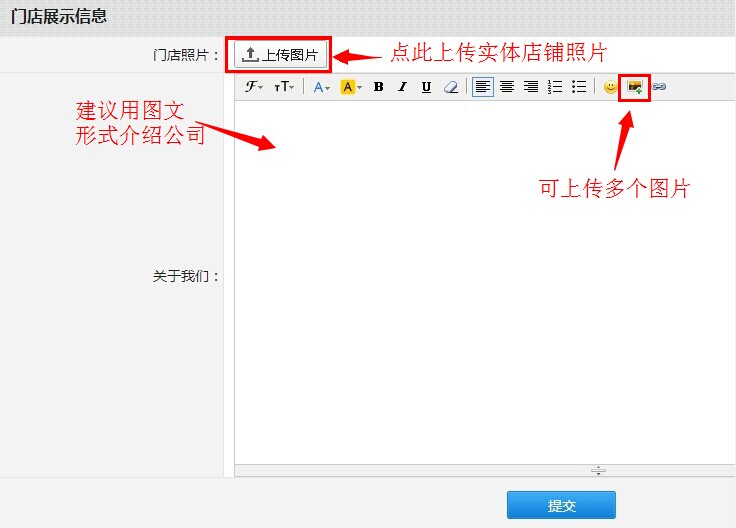This screenshot has height=528, width=736.
Task: Click the 上传图片 upload button
Action: click(280, 55)
